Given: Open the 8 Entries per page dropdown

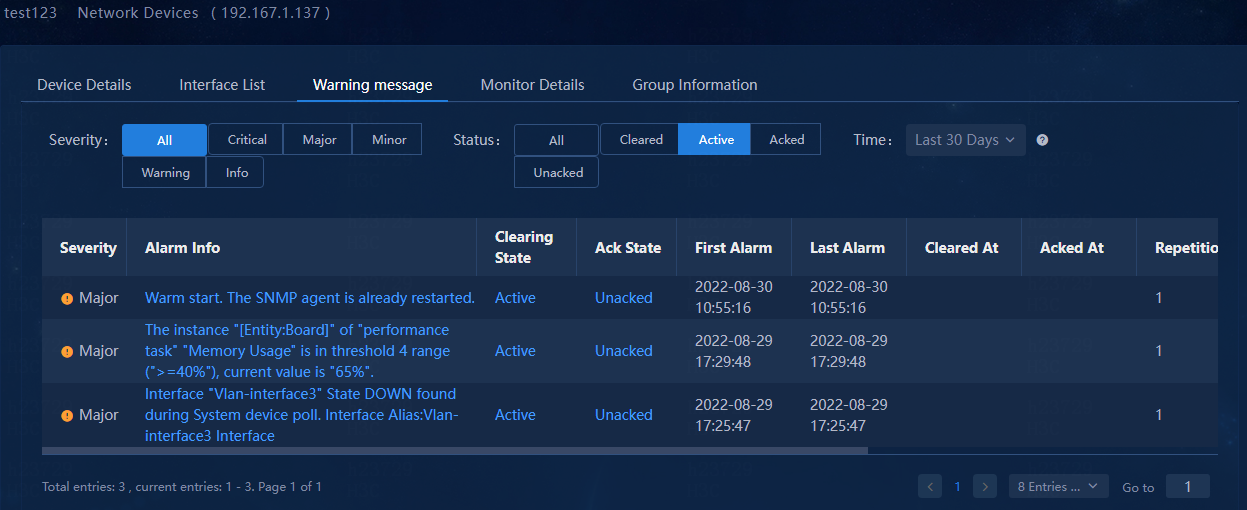Looking at the screenshot, I should [x=1058, y=486].
